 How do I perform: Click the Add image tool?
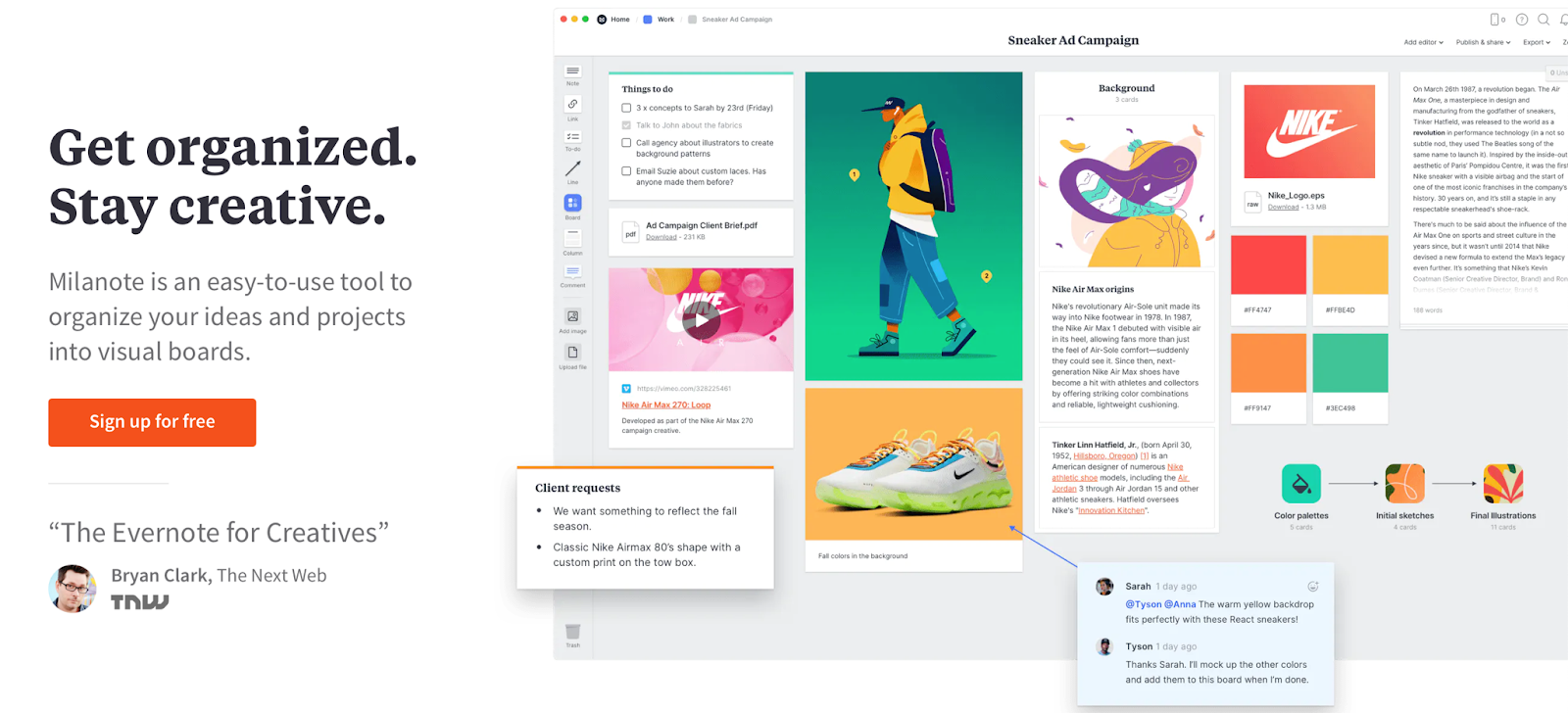point(572,316)
